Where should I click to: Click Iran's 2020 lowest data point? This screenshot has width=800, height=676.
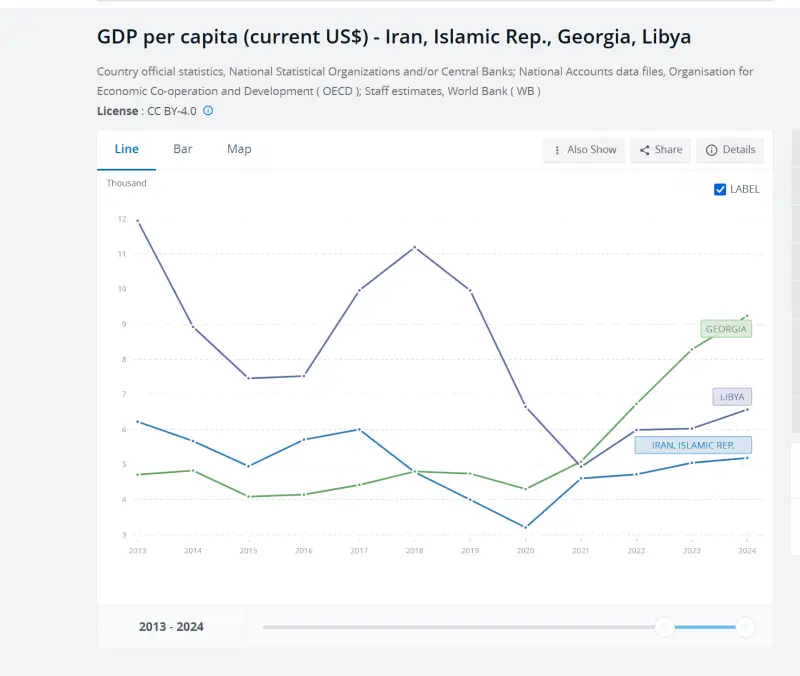point(525,527)
